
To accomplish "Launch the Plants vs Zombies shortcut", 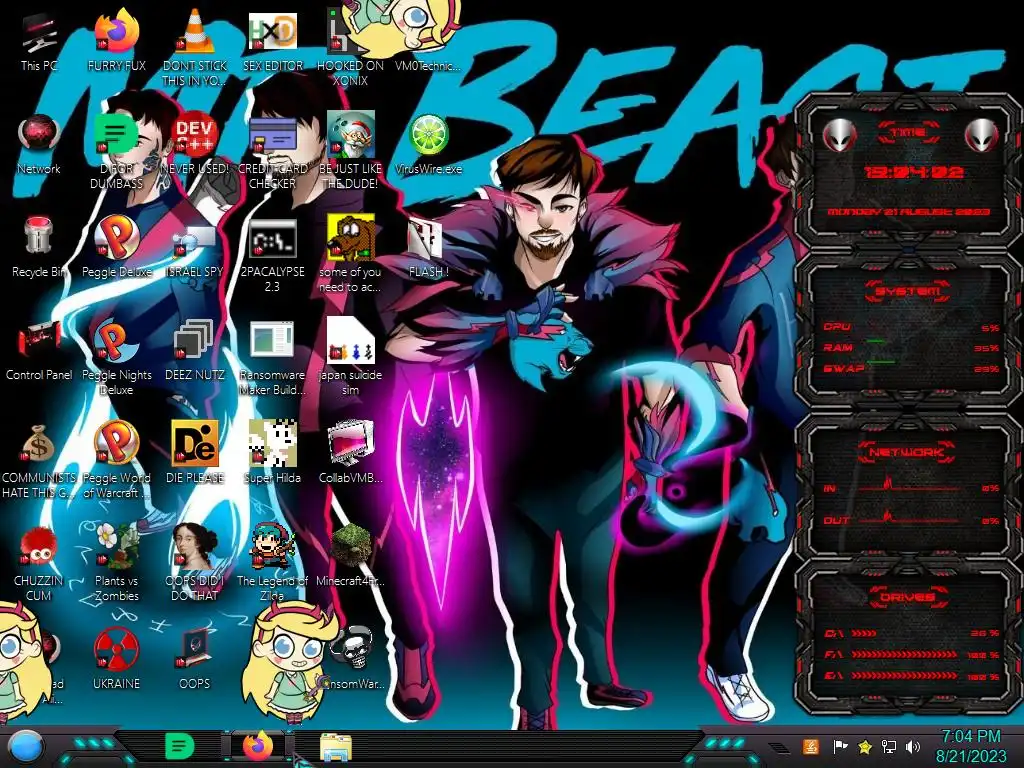I will [116, 546].
